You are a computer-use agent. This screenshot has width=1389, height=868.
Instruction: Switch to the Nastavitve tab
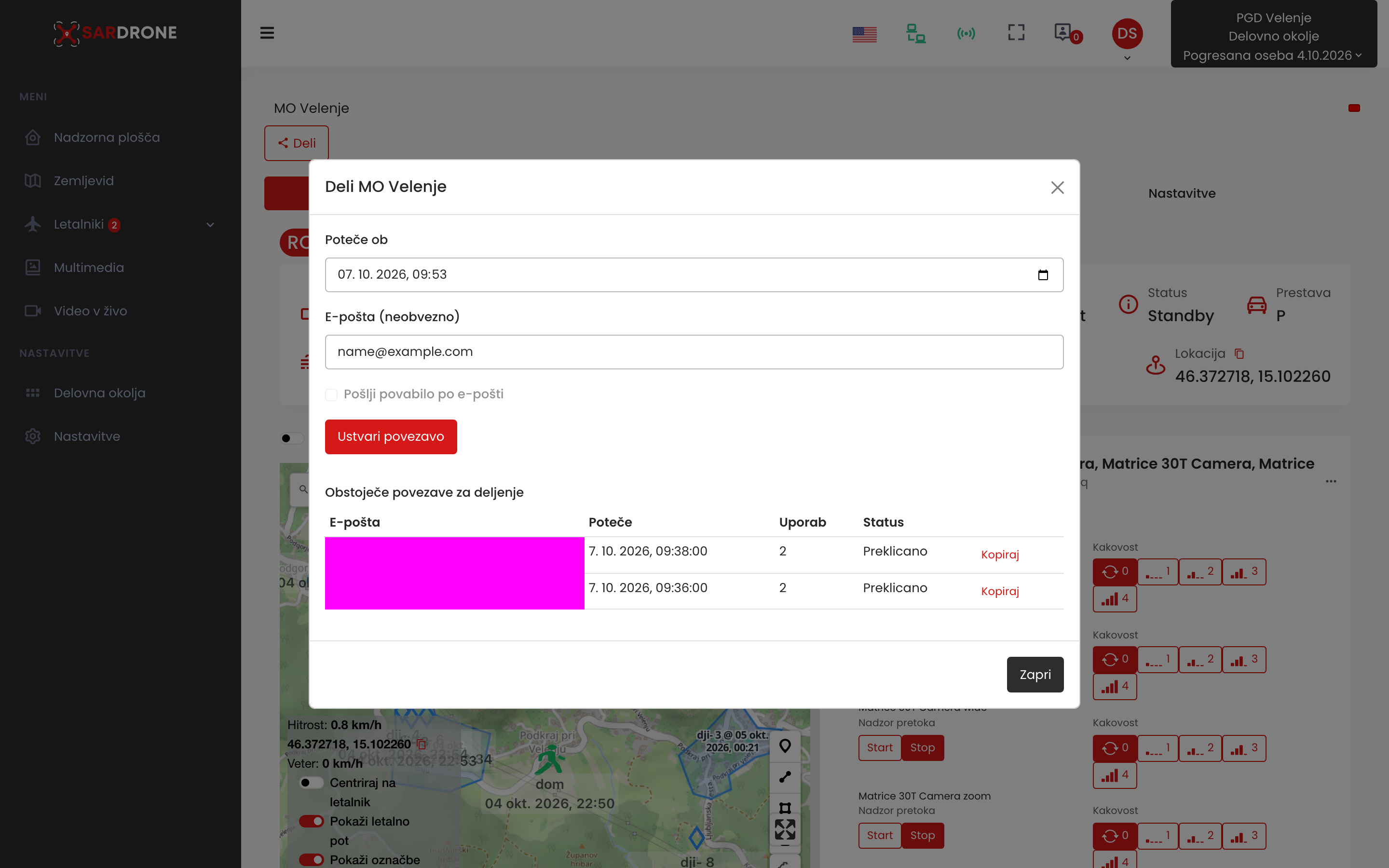click(x=1182, y=193)
